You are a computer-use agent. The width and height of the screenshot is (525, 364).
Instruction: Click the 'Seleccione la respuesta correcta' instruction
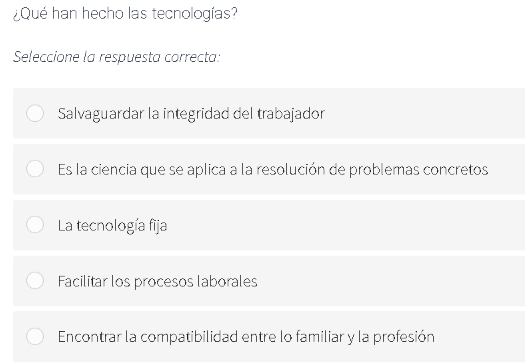pyautogui.click(x=117, y=57)
